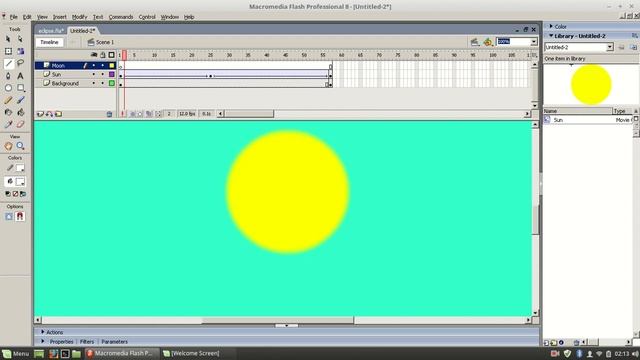This screenshot has width=640, height=360.
Task: Toggle show all layers as outlines icon
Action: pyautogui.click(x=111, y=55)
